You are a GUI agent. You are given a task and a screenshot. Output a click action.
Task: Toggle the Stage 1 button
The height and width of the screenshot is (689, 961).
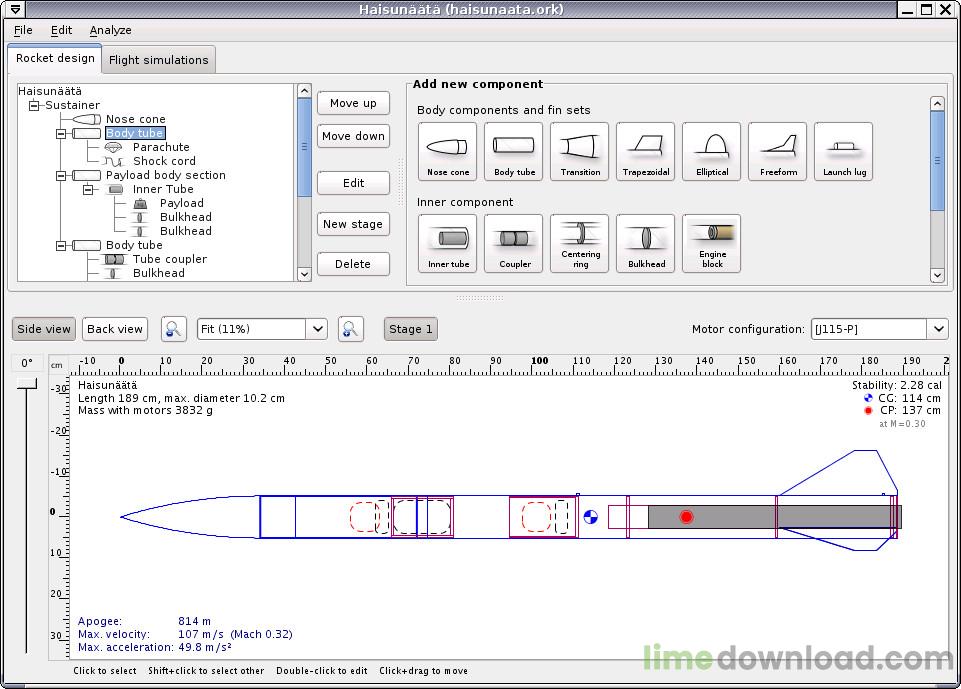410,329
